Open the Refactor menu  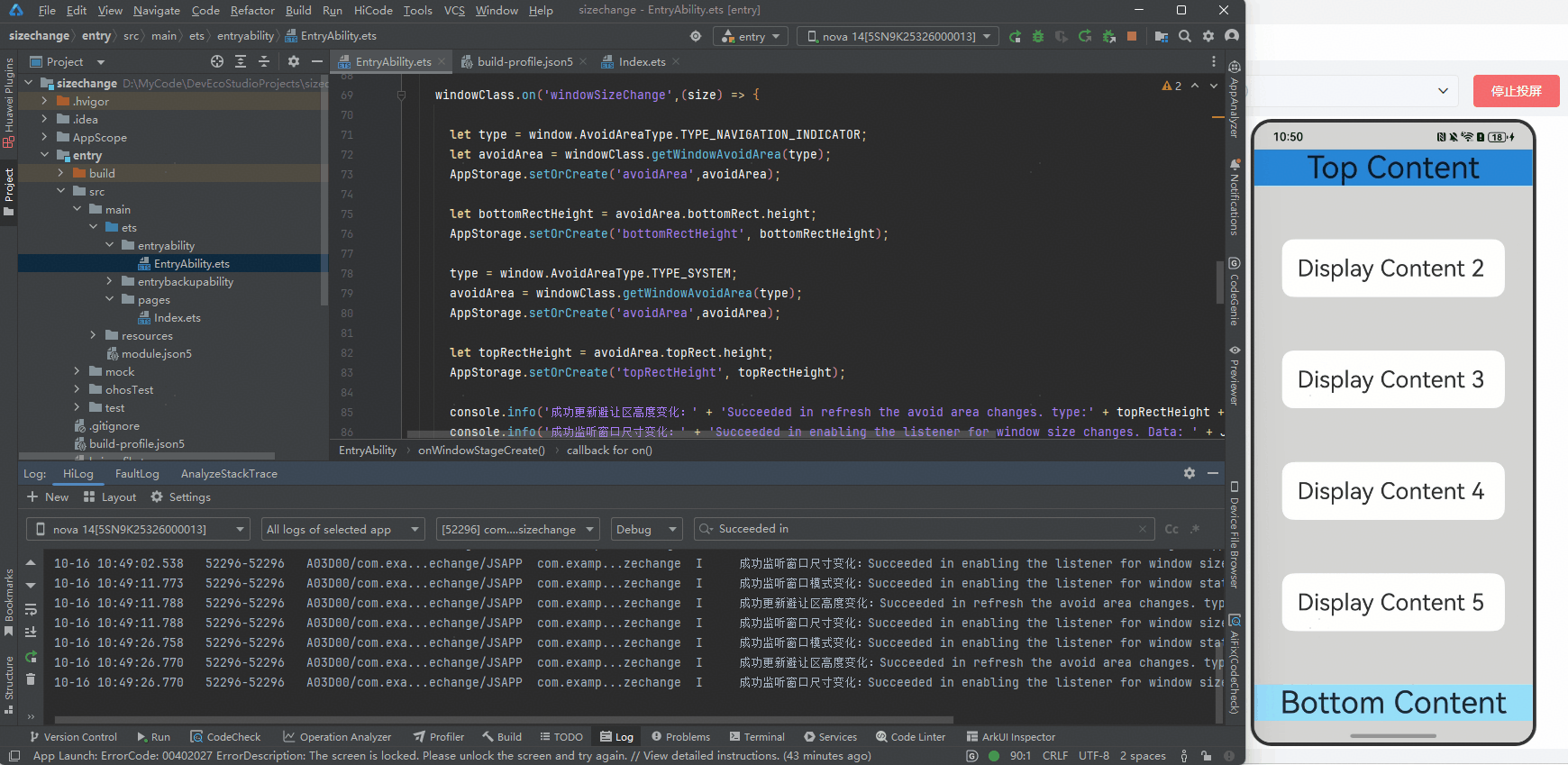(x=252, y=10)
